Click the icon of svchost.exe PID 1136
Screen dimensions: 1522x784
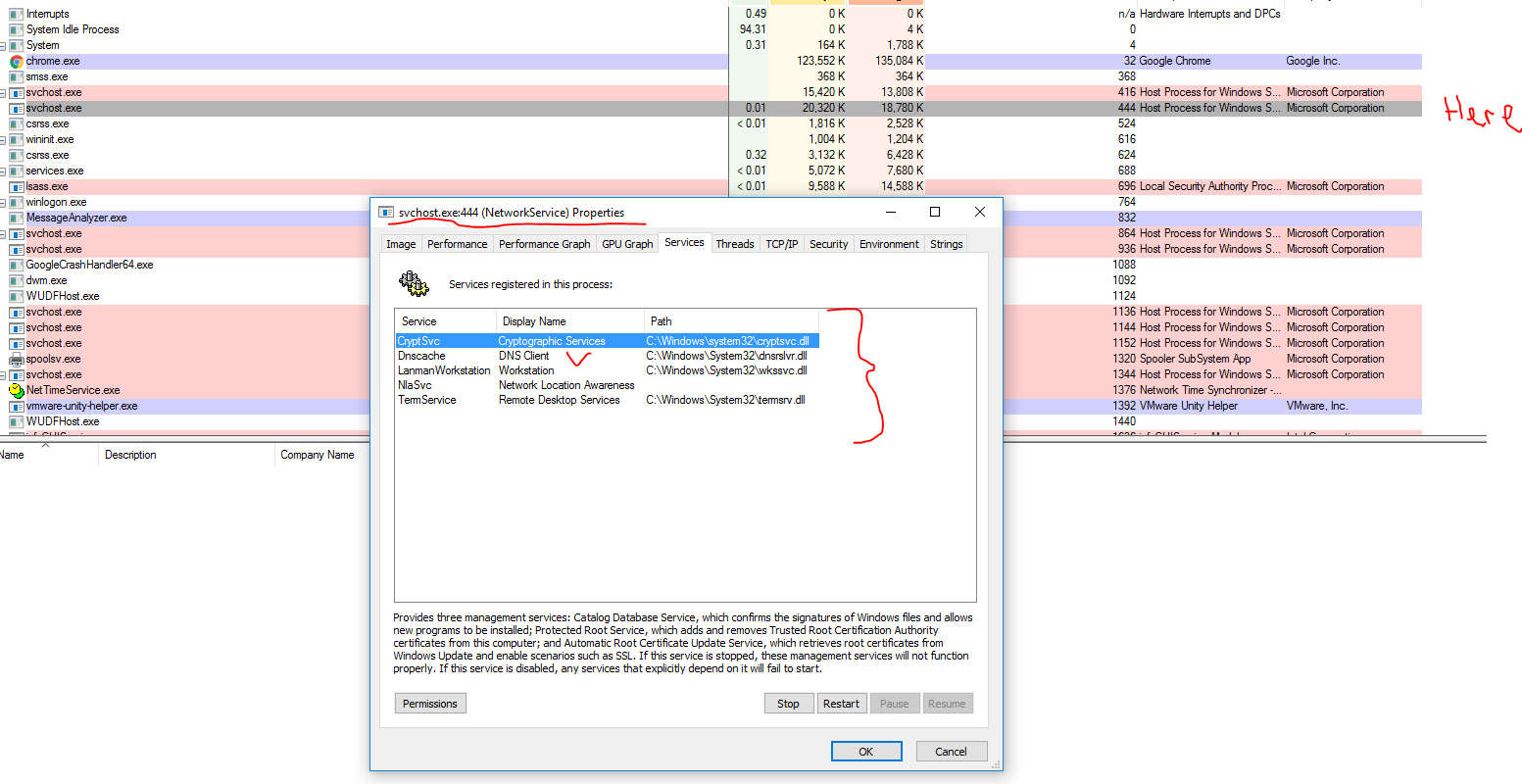click(x=17, y=312)
